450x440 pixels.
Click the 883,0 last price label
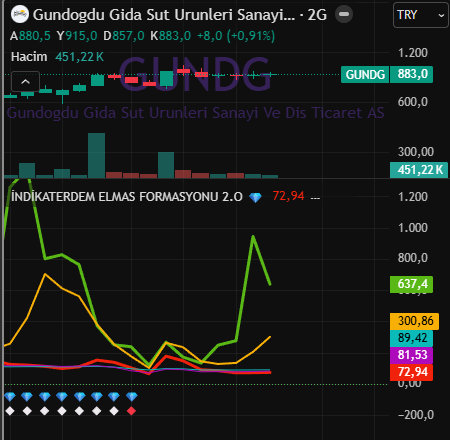click(x=412, y=74)
